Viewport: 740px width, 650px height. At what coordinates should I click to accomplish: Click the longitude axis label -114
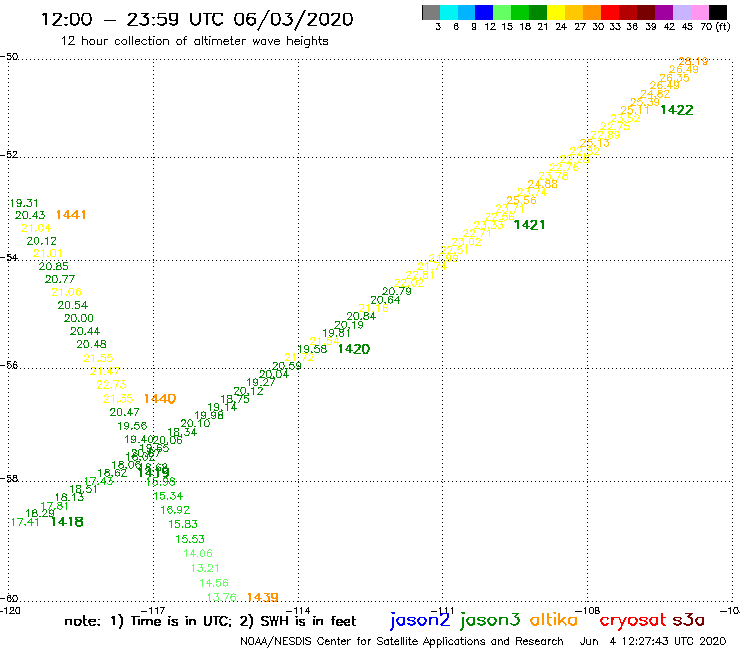300,610
